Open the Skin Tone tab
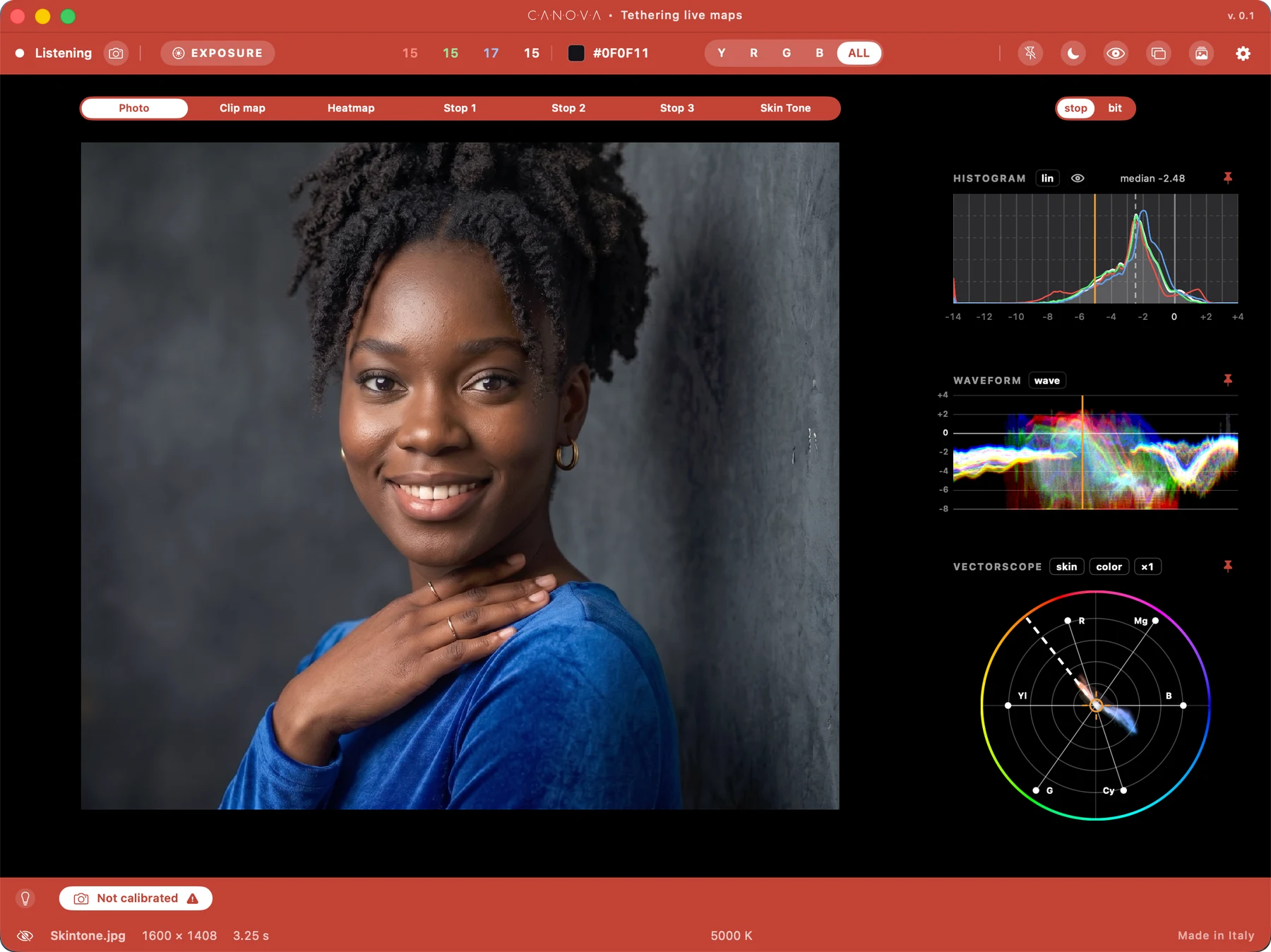Viewport: 1271px width, 952px height. click(785, 108)
